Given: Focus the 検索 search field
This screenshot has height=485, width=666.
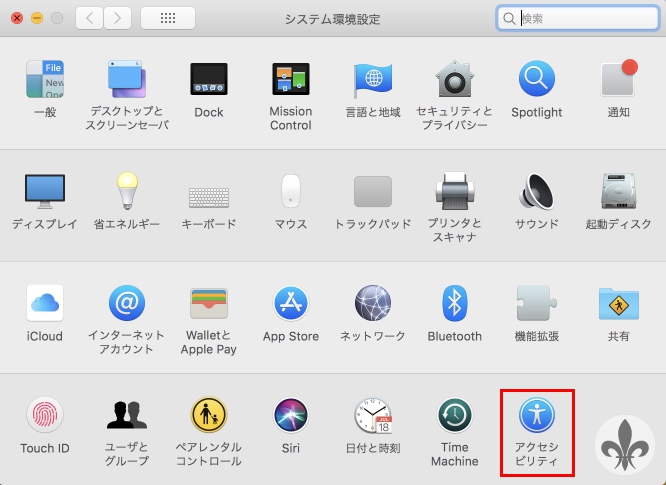Looking at the screenshot, I should point(578,18).
